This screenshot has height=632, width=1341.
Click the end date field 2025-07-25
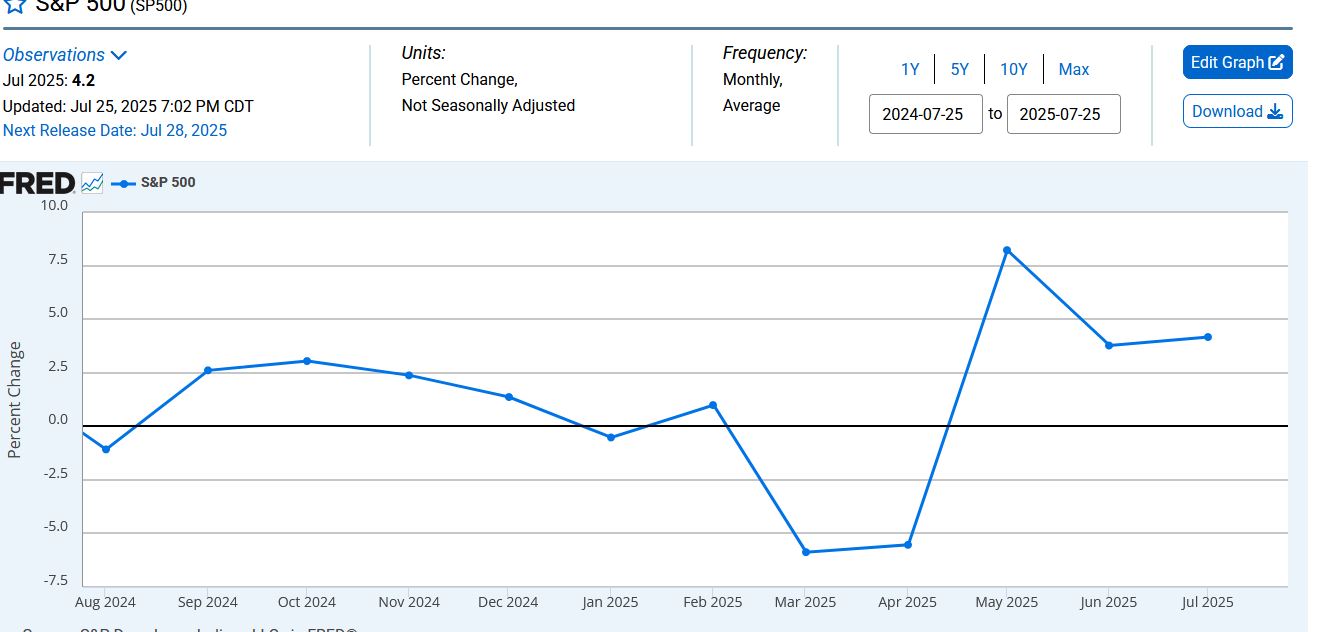pos(1063,114)
